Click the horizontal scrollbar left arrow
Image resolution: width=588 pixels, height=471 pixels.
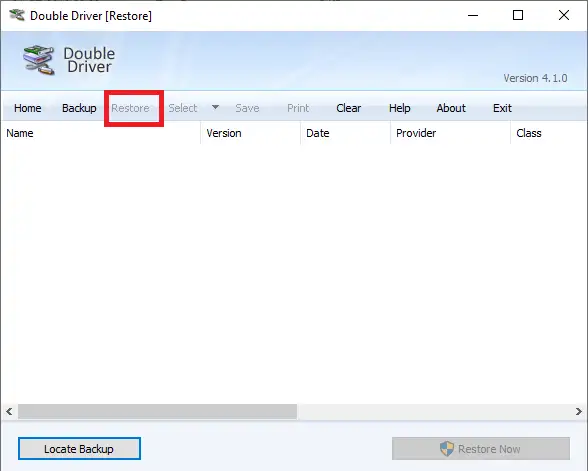9,411
